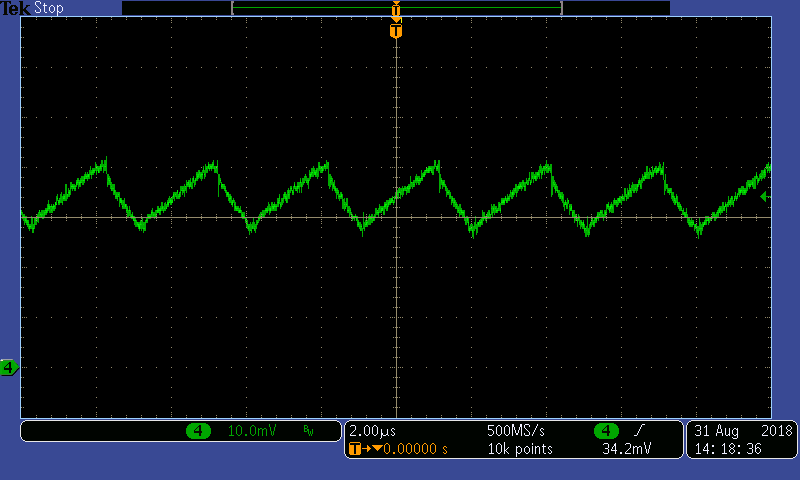This screenshot has height=480, width=800.
Task: Click the trigger source channel 4 badge
Action: click(x=606, y=431)
